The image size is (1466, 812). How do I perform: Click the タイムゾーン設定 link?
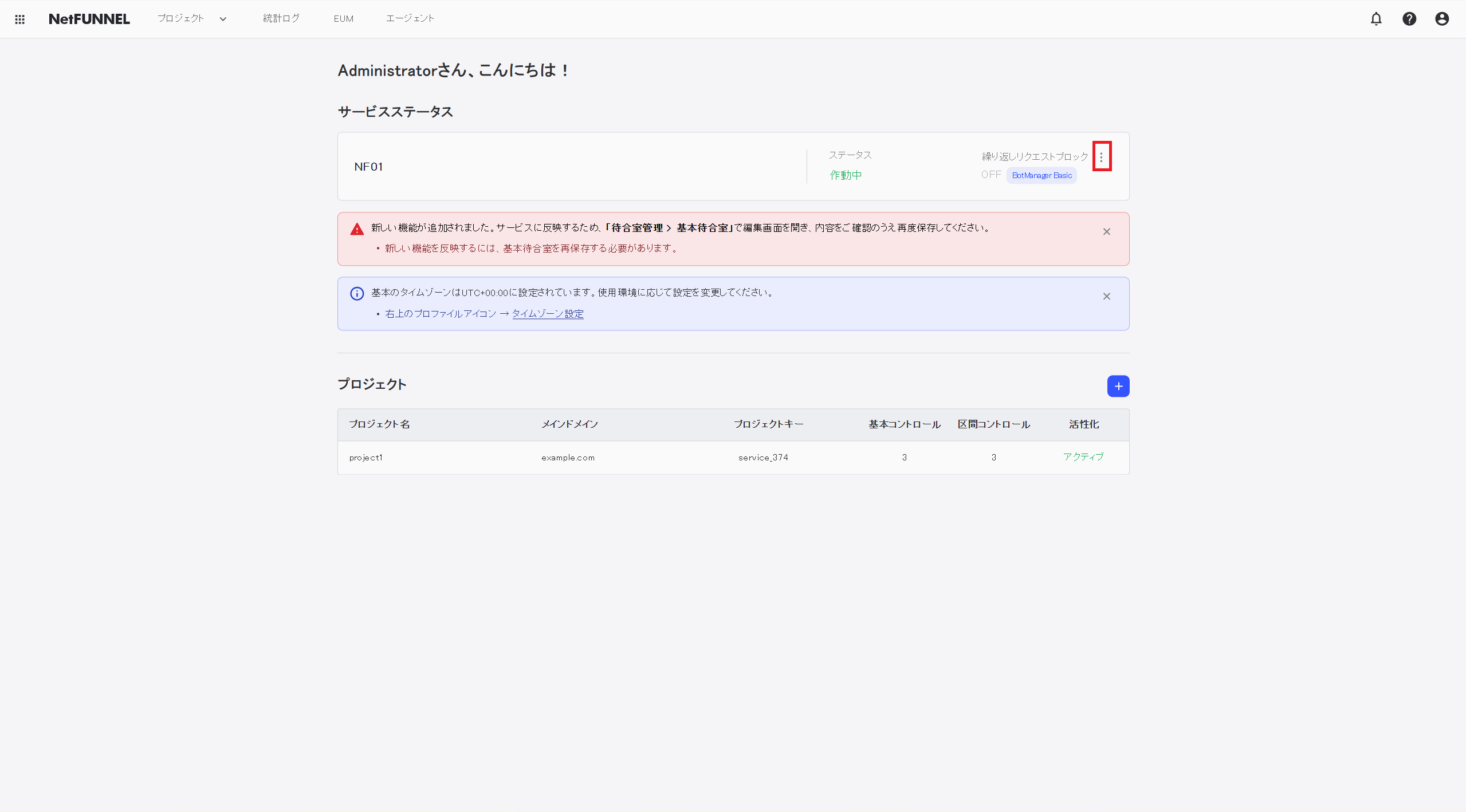(547, 313)
